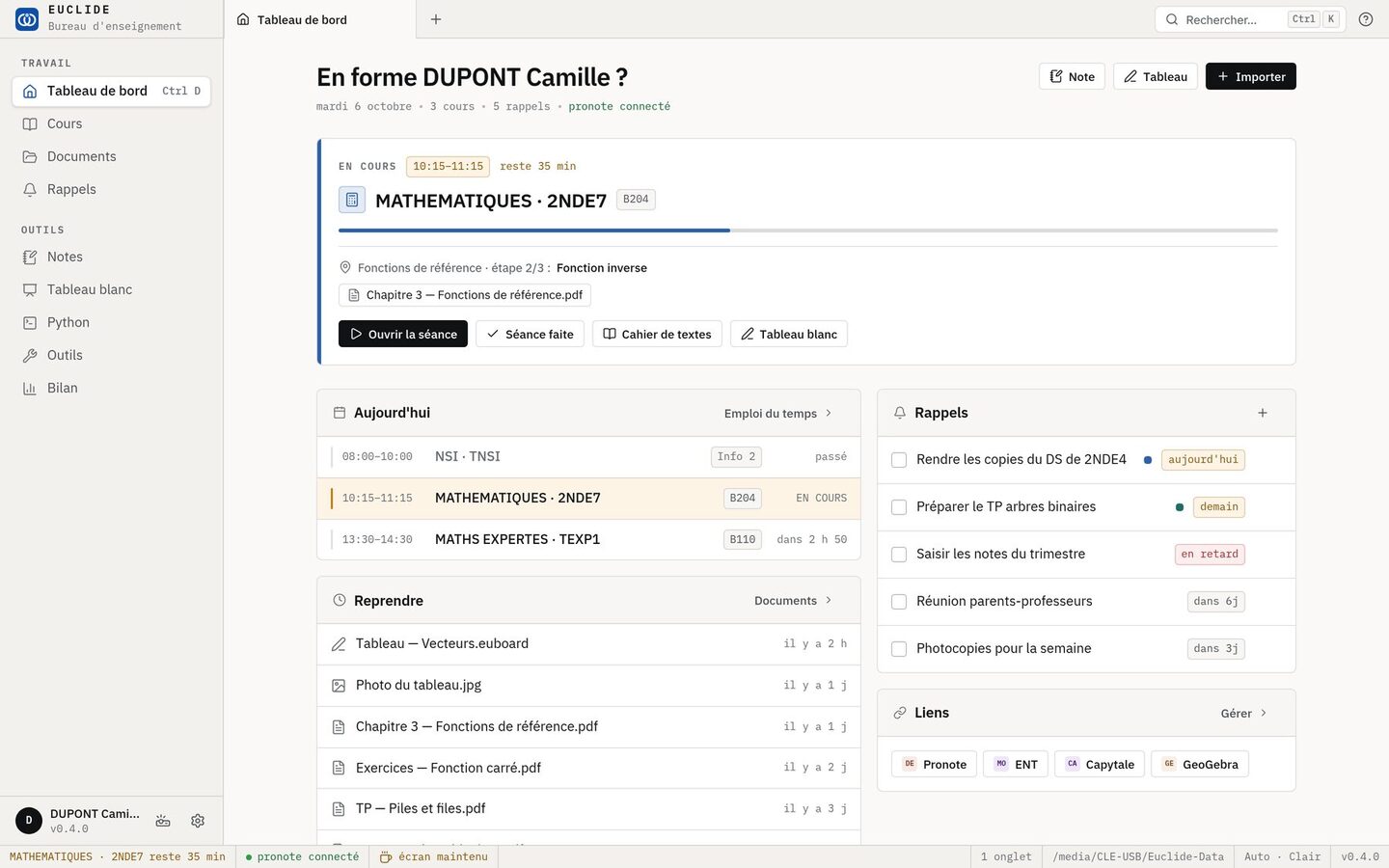The image size is (1389, 868).
Task: Click Ouvrir la séance
Action: click(x=403, y=334)
